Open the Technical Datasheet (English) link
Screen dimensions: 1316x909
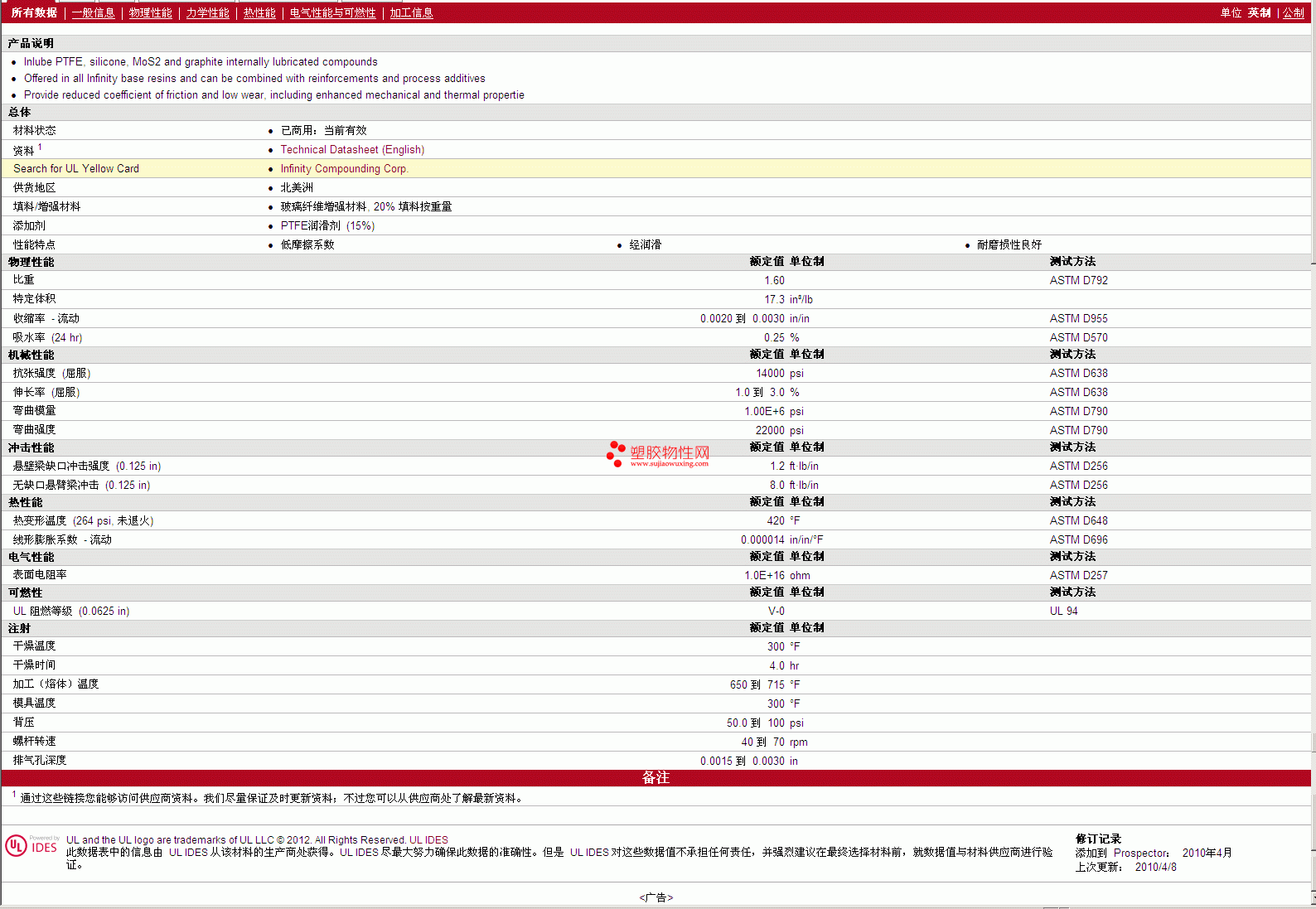click(x=352, y=150)
